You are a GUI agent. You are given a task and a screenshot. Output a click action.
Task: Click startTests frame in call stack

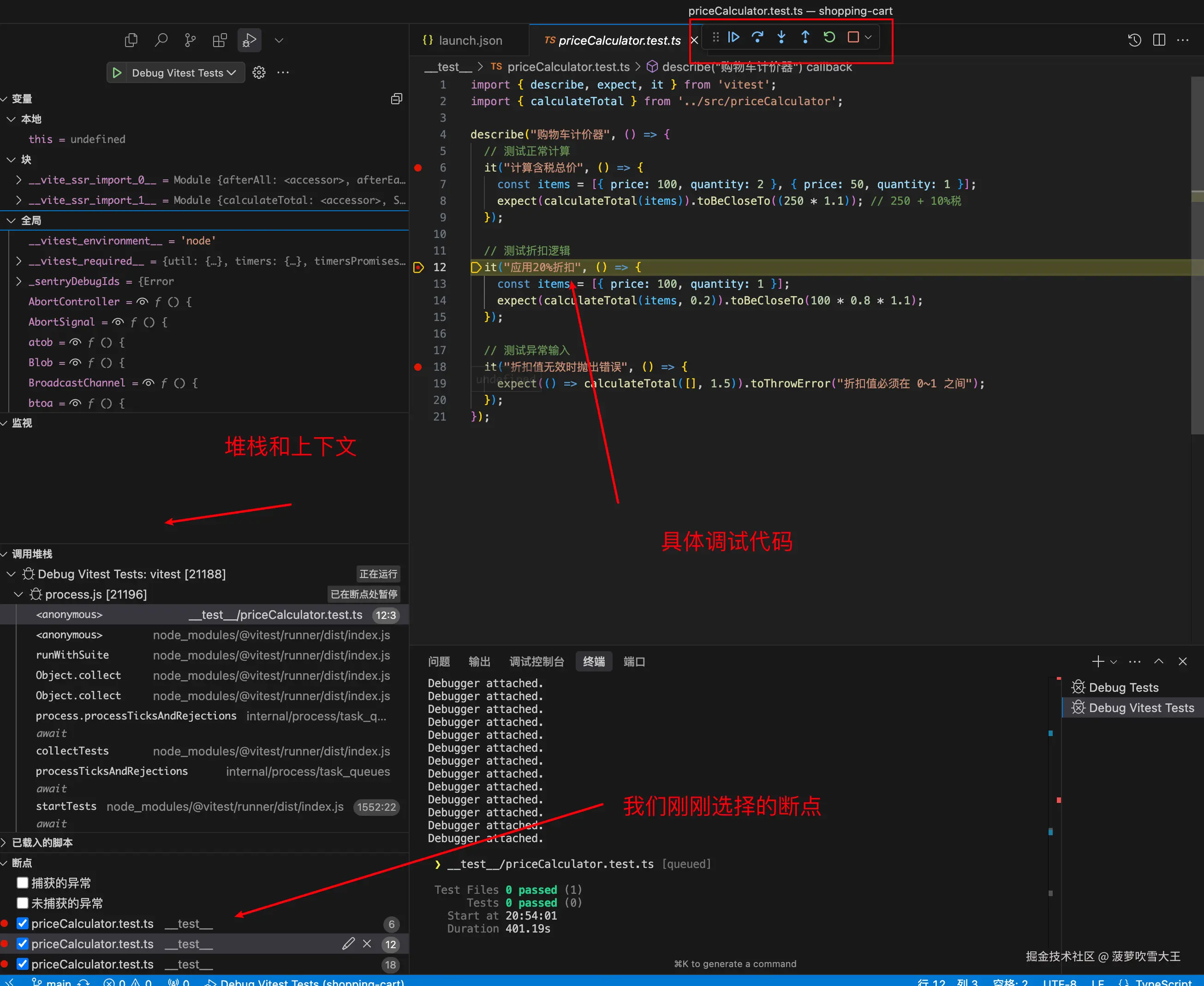[x=66, y=807]
